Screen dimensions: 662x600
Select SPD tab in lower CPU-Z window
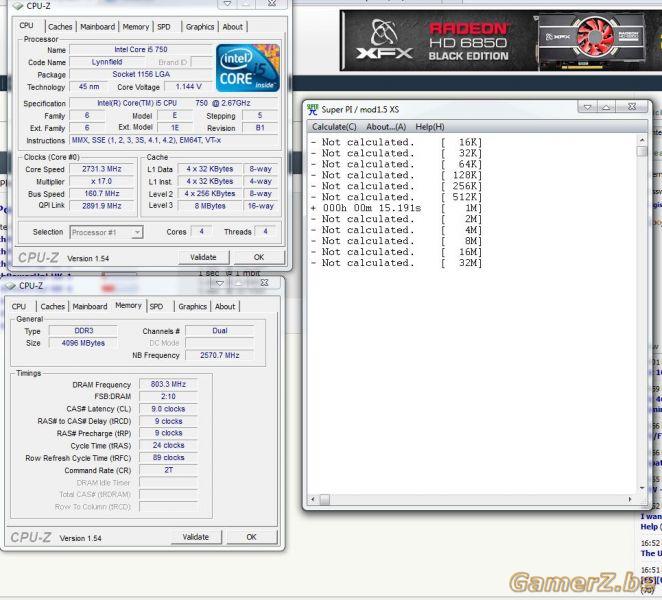[x=156, y=306]
